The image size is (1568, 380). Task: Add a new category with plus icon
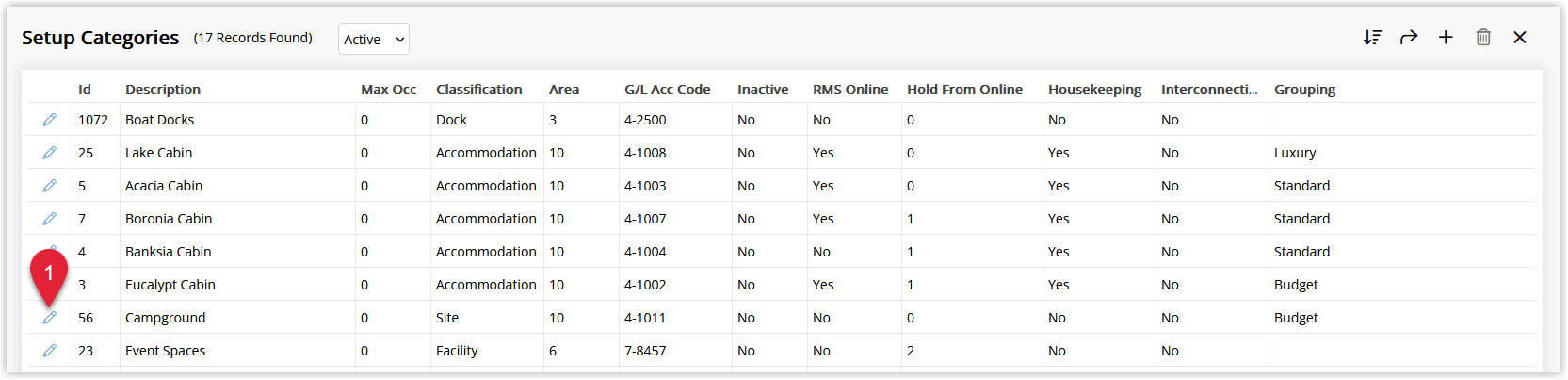[x=1446, y=38]
